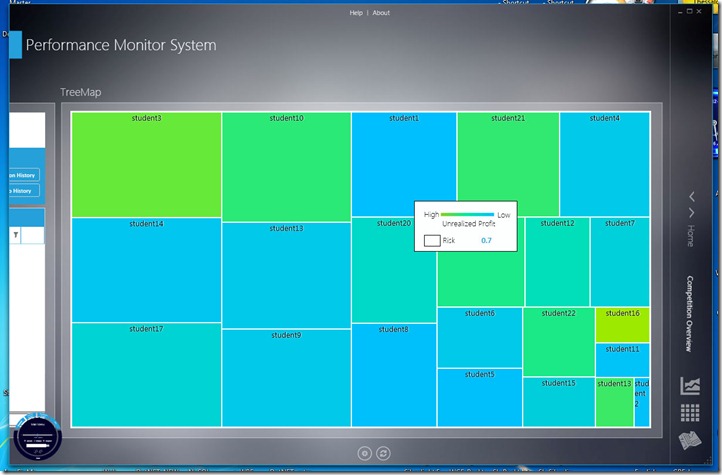The width and height of the screenshot is (722, 475).
Task: Select the student6 treemap tile
Action: click(479, 337)
